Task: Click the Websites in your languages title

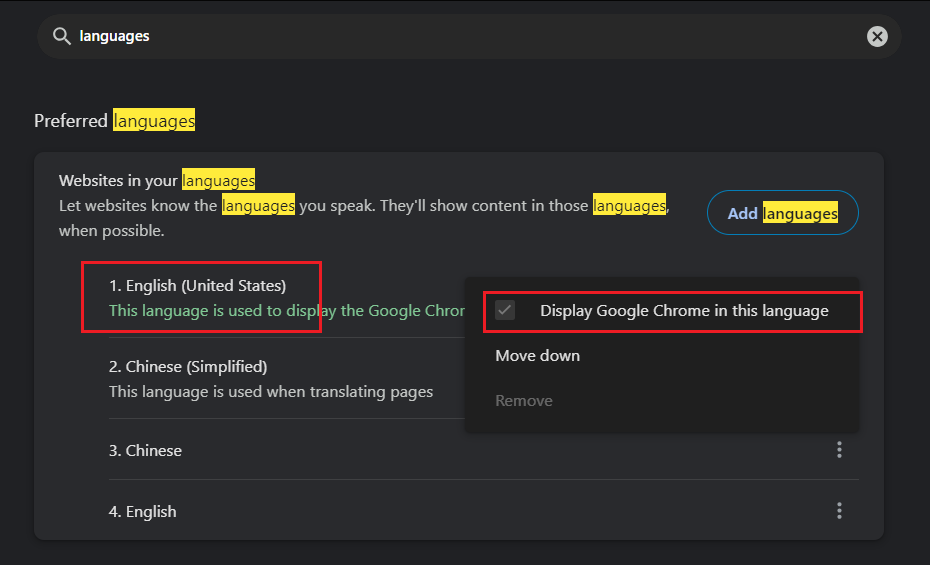Action: click(x=157, y=180)
